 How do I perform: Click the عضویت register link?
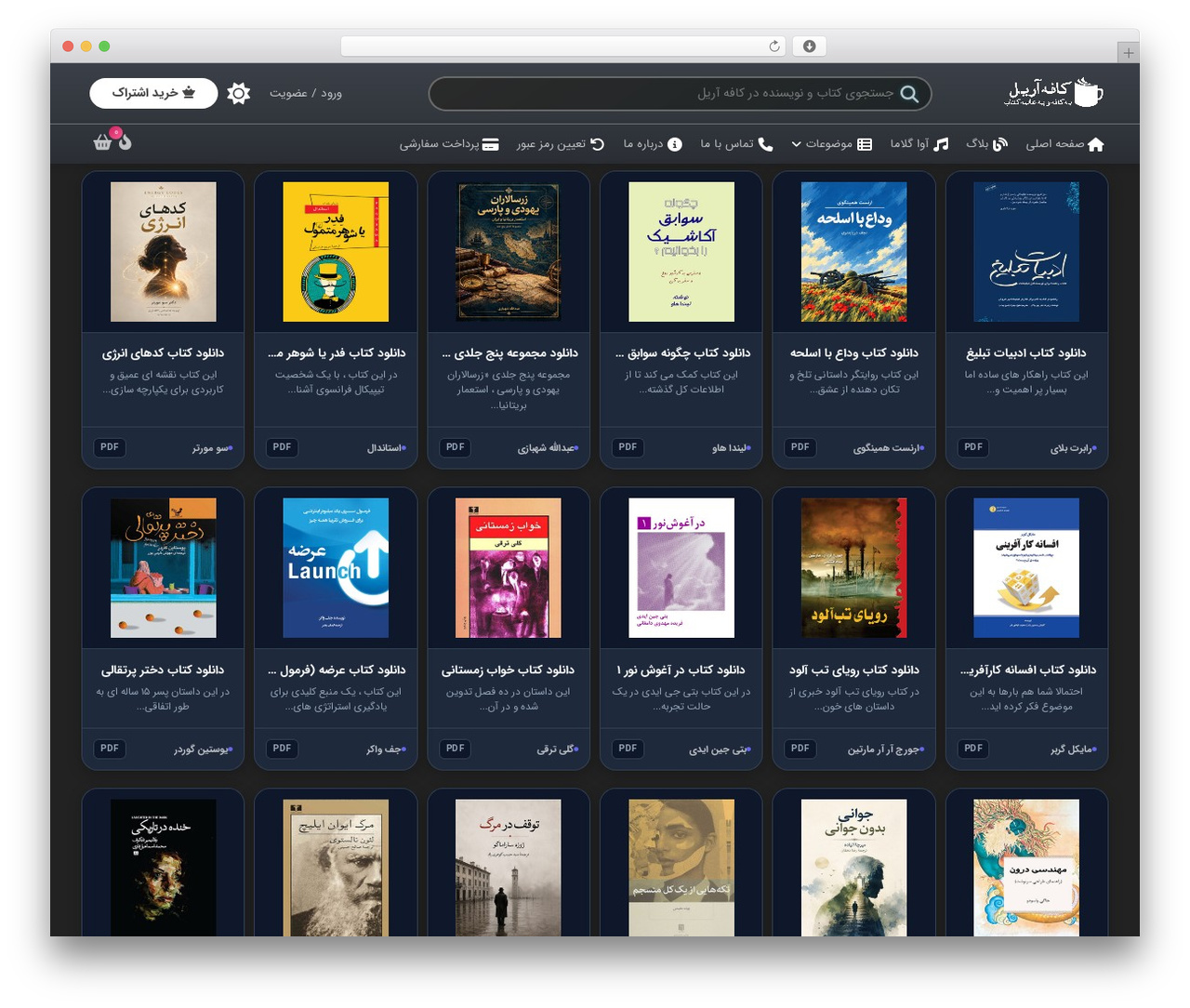pyautogui.click(x=288, y=93)
